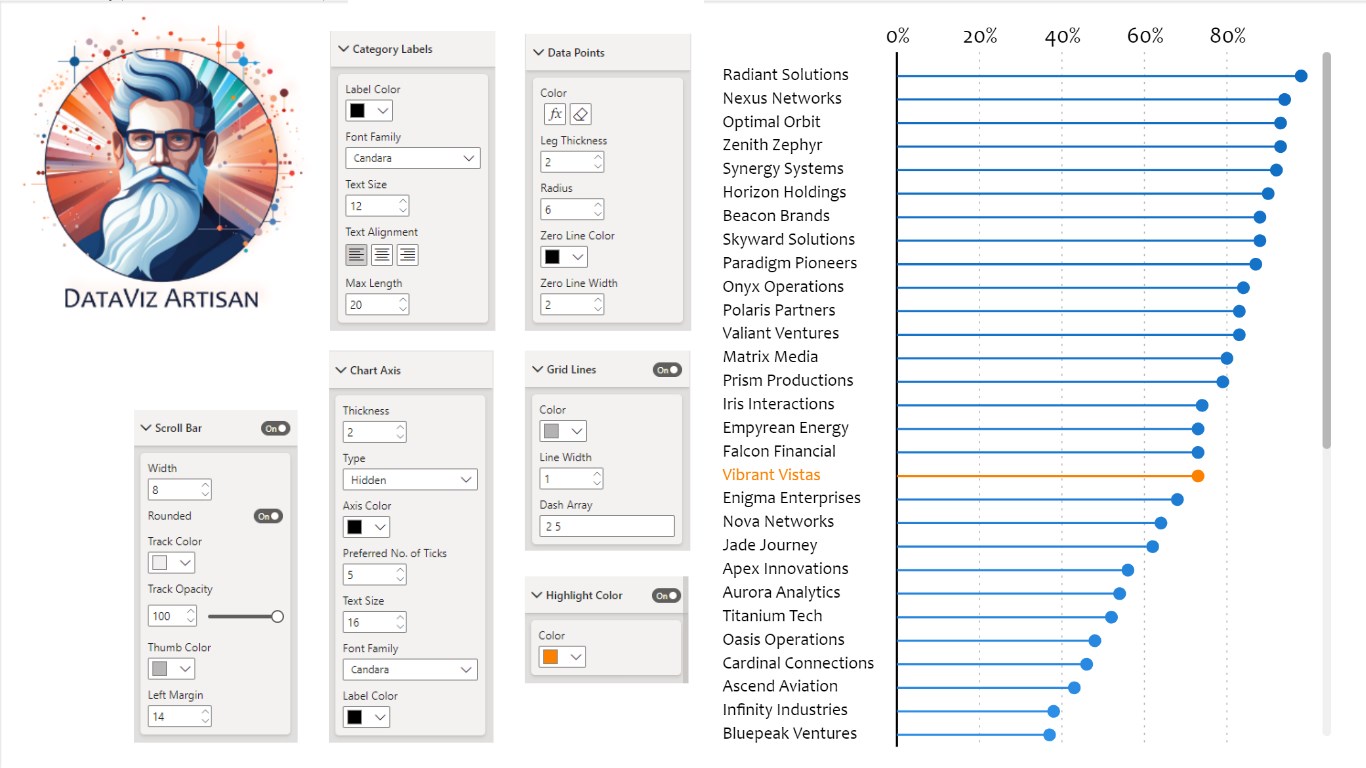Open the Scroll Bar Thumb Color picker
1366x768 pixels.
[171, 668]
